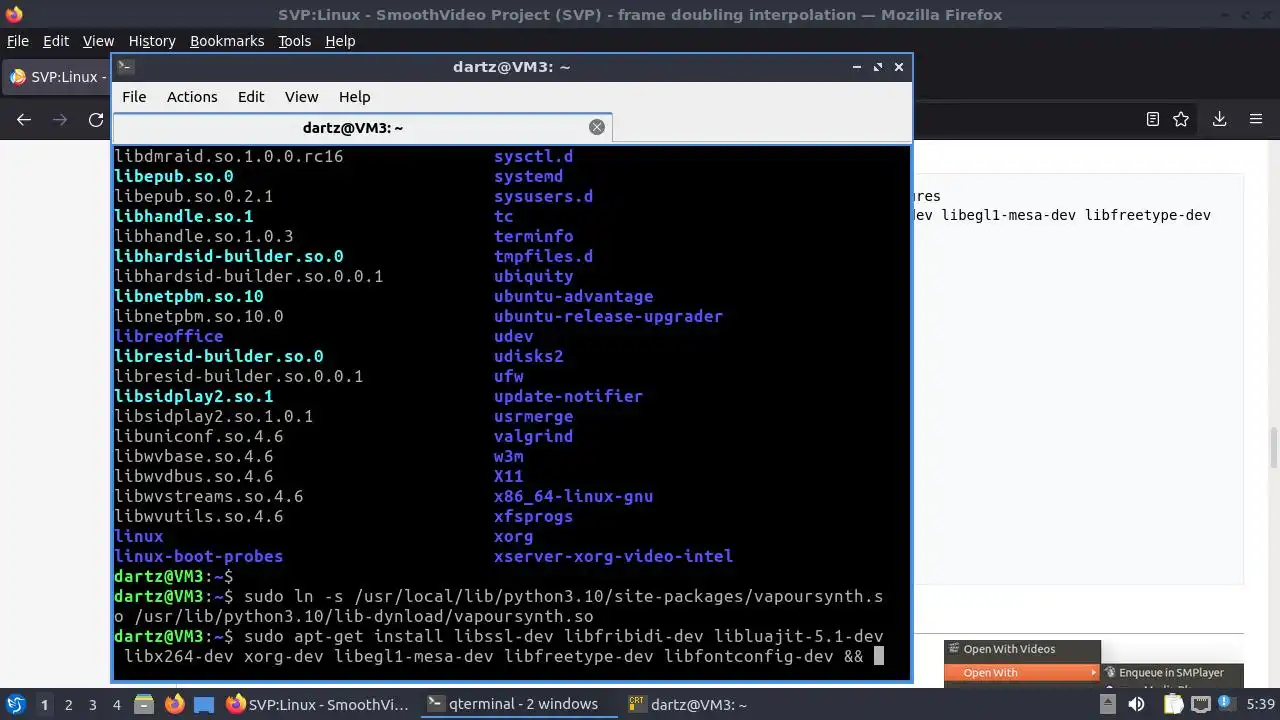Reload the Firefox page
The height and width of the screenshot is (720, 1280).
[96, 119]
